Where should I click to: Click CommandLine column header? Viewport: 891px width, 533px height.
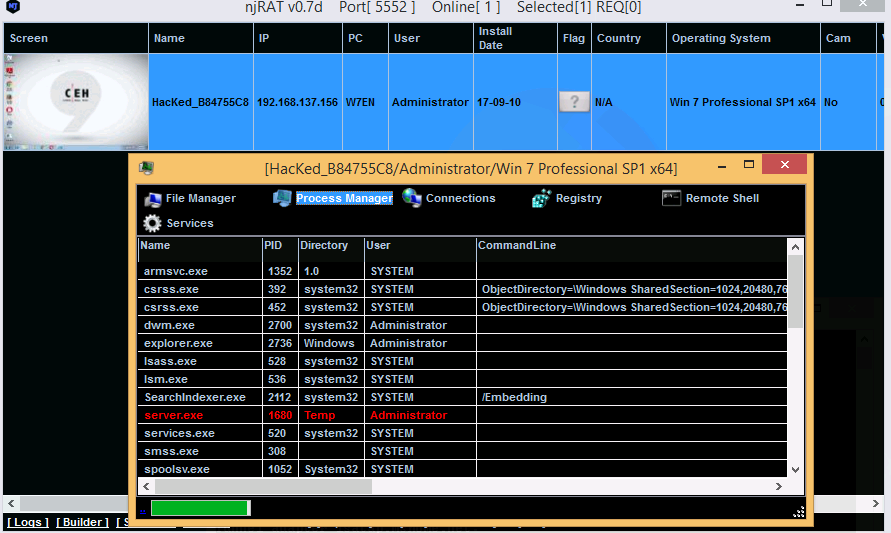tap(631, 245)
